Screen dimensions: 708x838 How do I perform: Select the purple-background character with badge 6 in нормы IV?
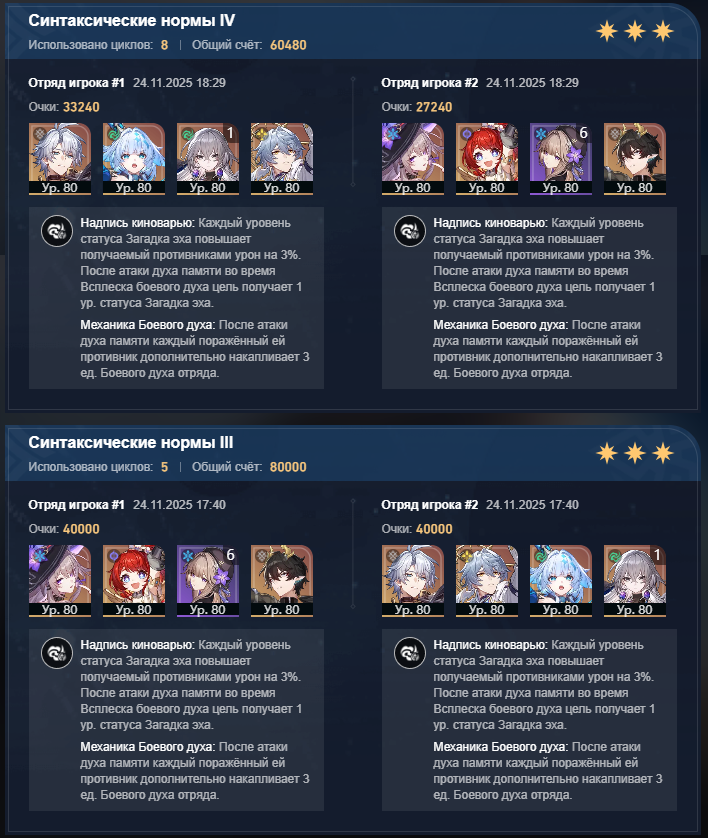[561, 159]
